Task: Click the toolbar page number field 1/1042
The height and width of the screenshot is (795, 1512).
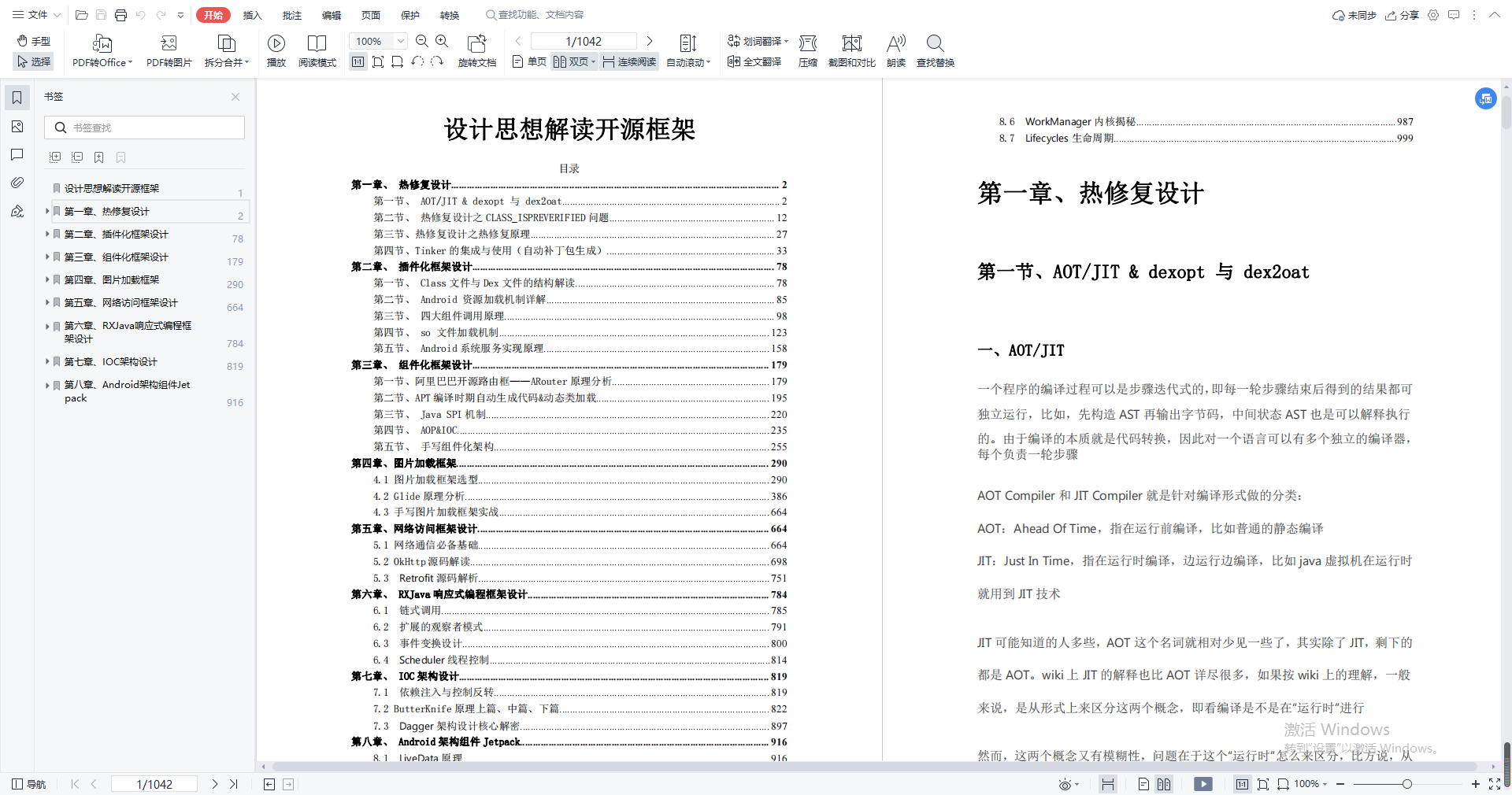Action: [x=584, y=41]
